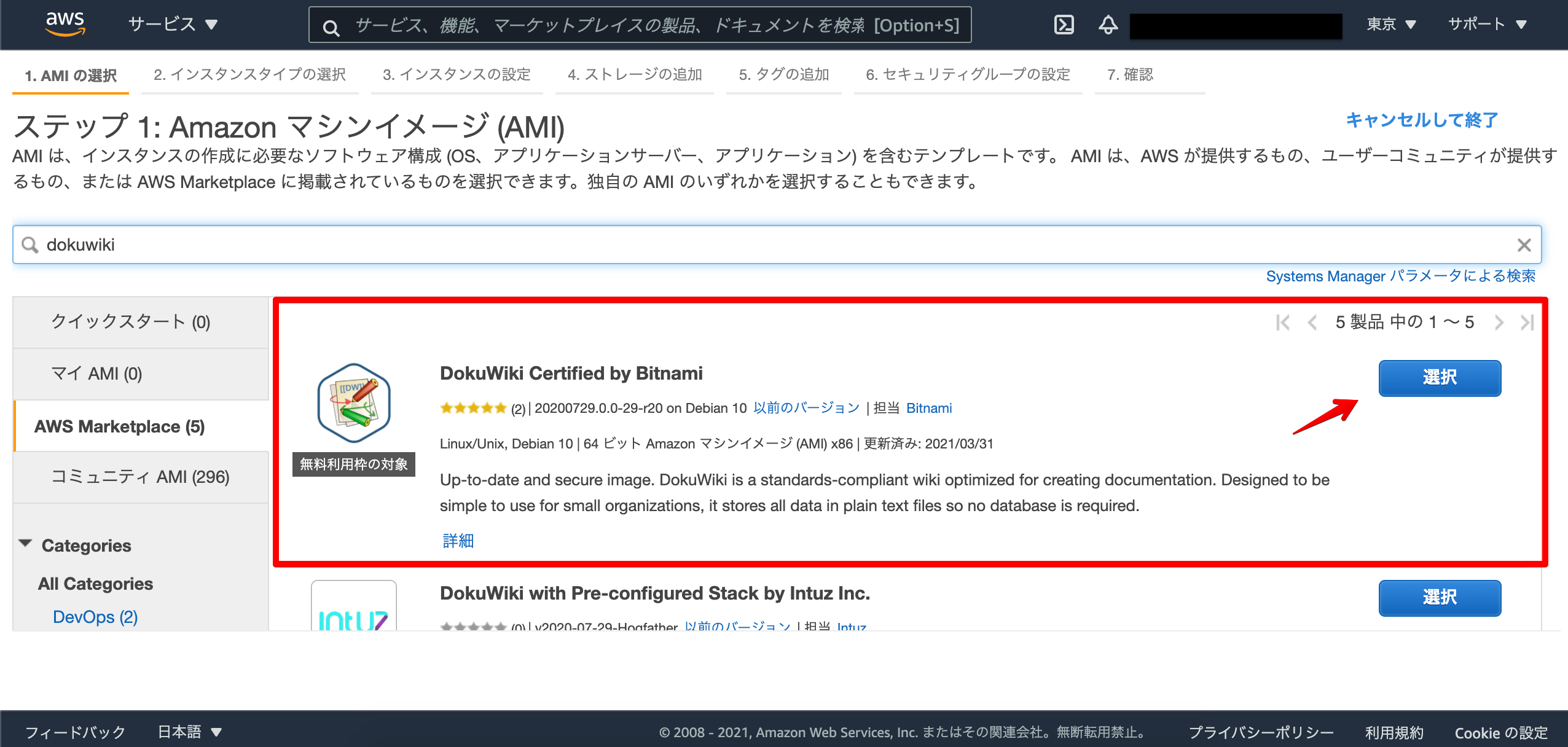Click the フィードバック footer link

pyautogui.click(x=76, y=732)
